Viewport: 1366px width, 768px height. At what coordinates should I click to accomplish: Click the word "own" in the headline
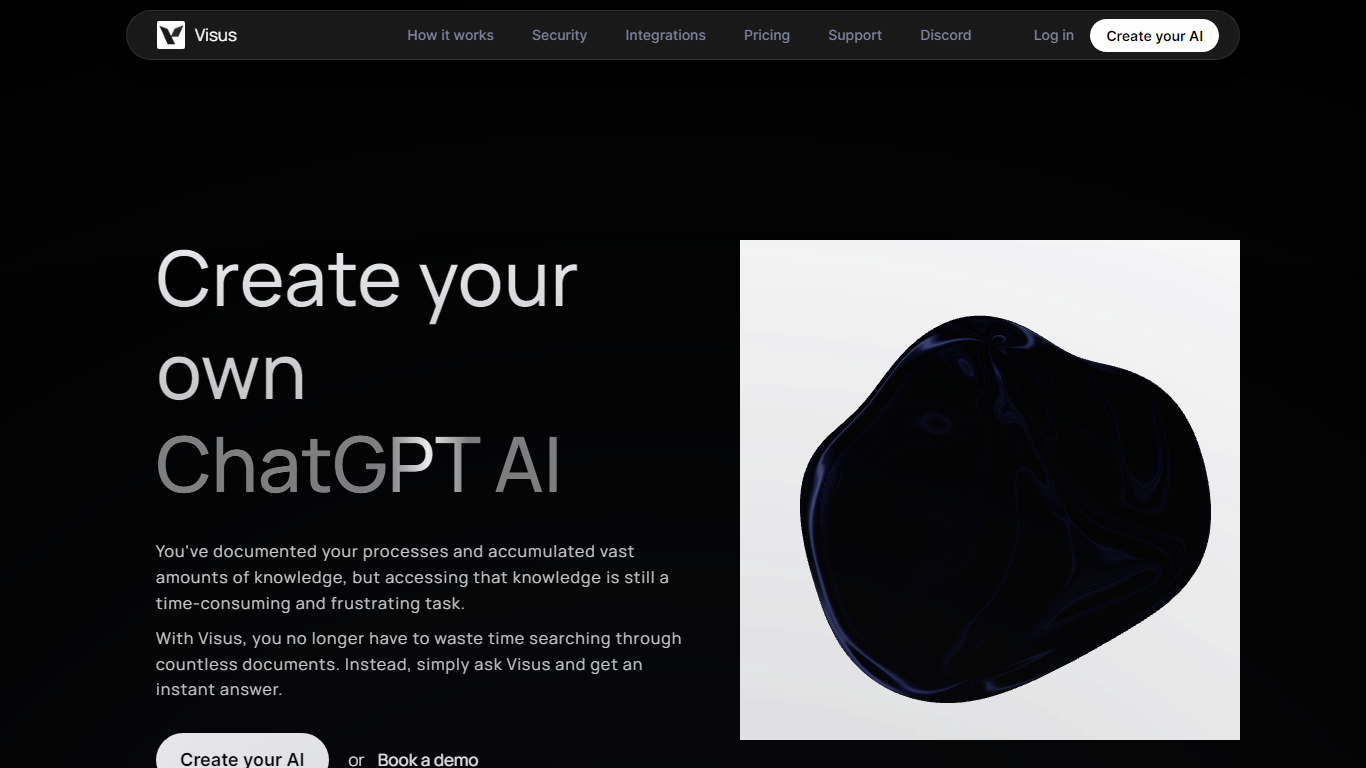(231, 373)
